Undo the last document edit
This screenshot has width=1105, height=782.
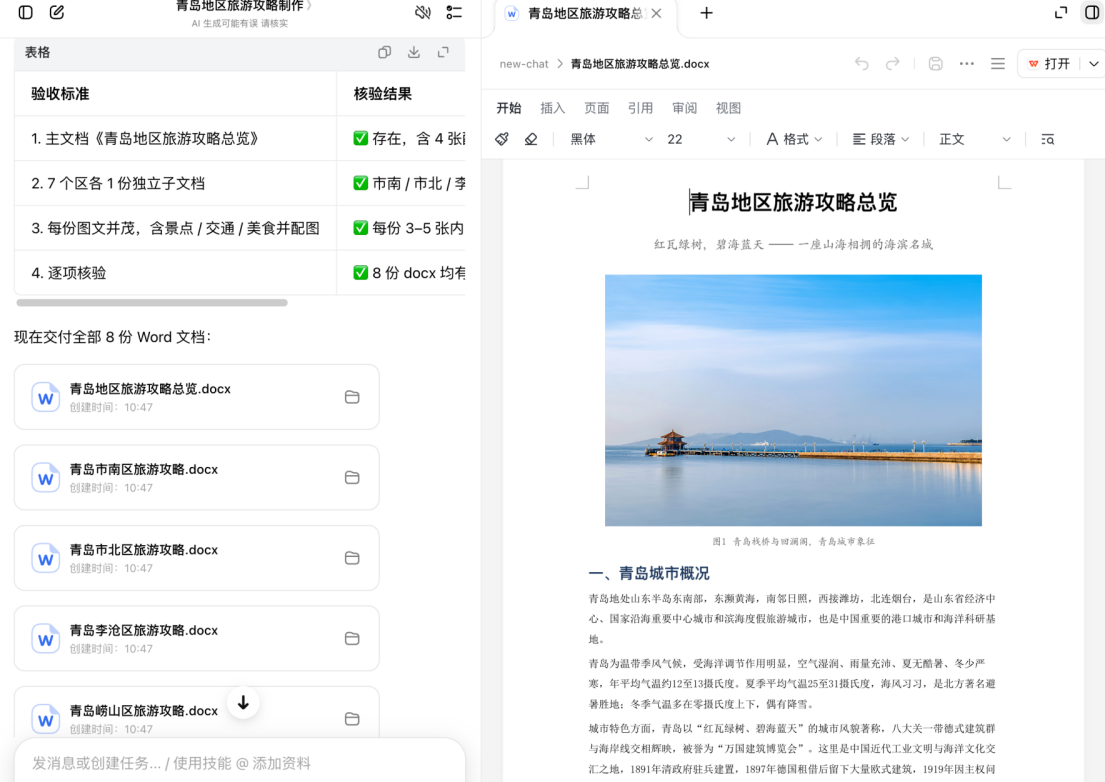862,63
